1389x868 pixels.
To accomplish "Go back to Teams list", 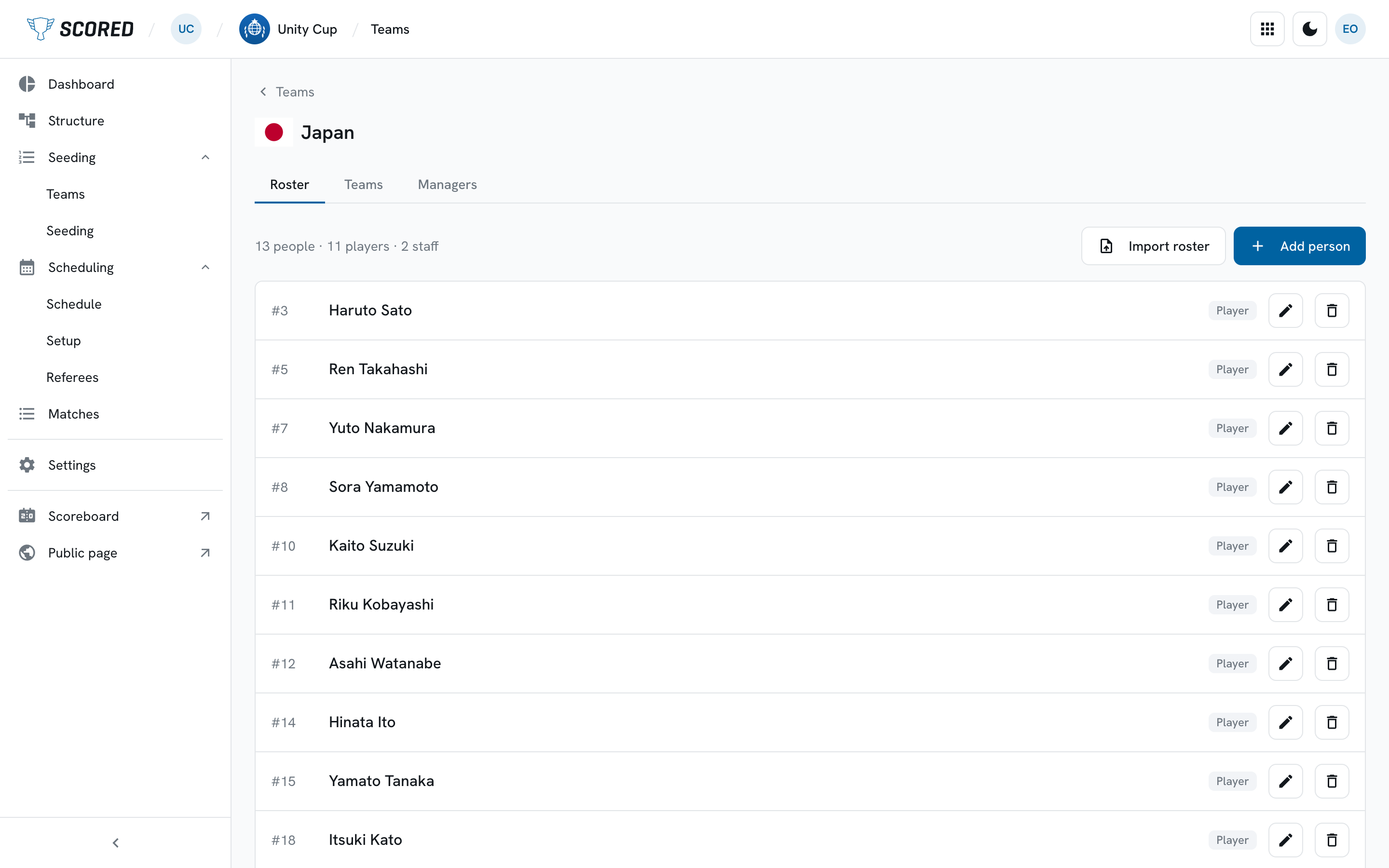I will tap(287, 92).
